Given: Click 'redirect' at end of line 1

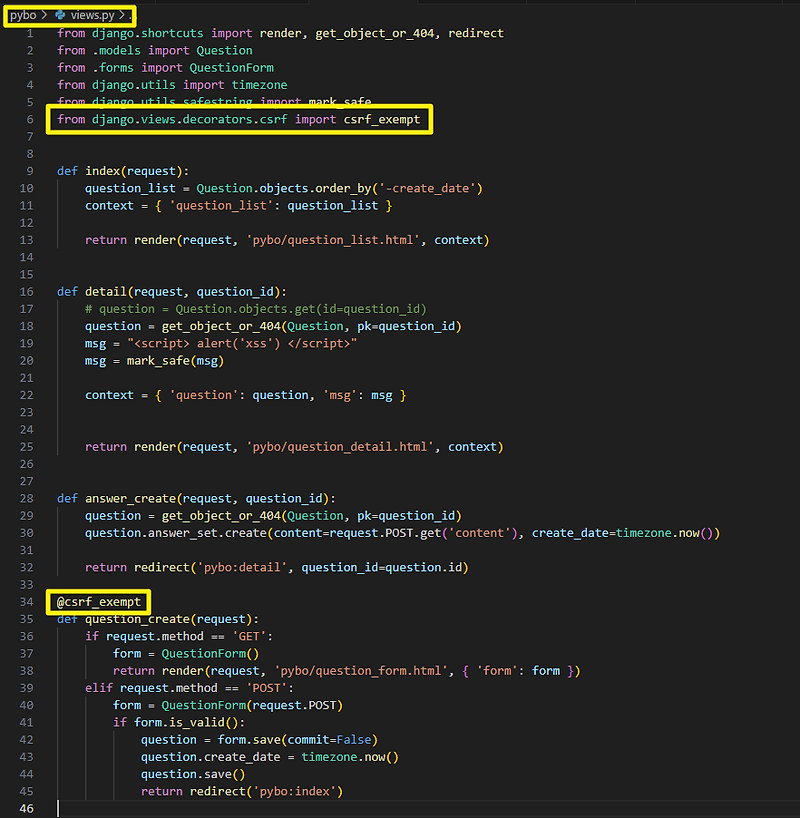Looking at the screenshot, I should [x=476, y=33].
